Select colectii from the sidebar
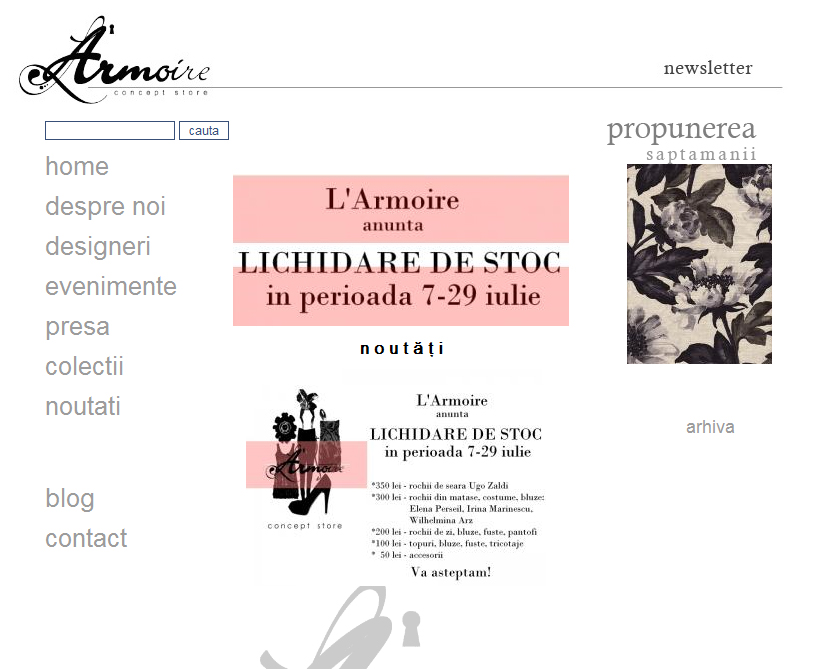816x669 pixels. click(84, 367)
